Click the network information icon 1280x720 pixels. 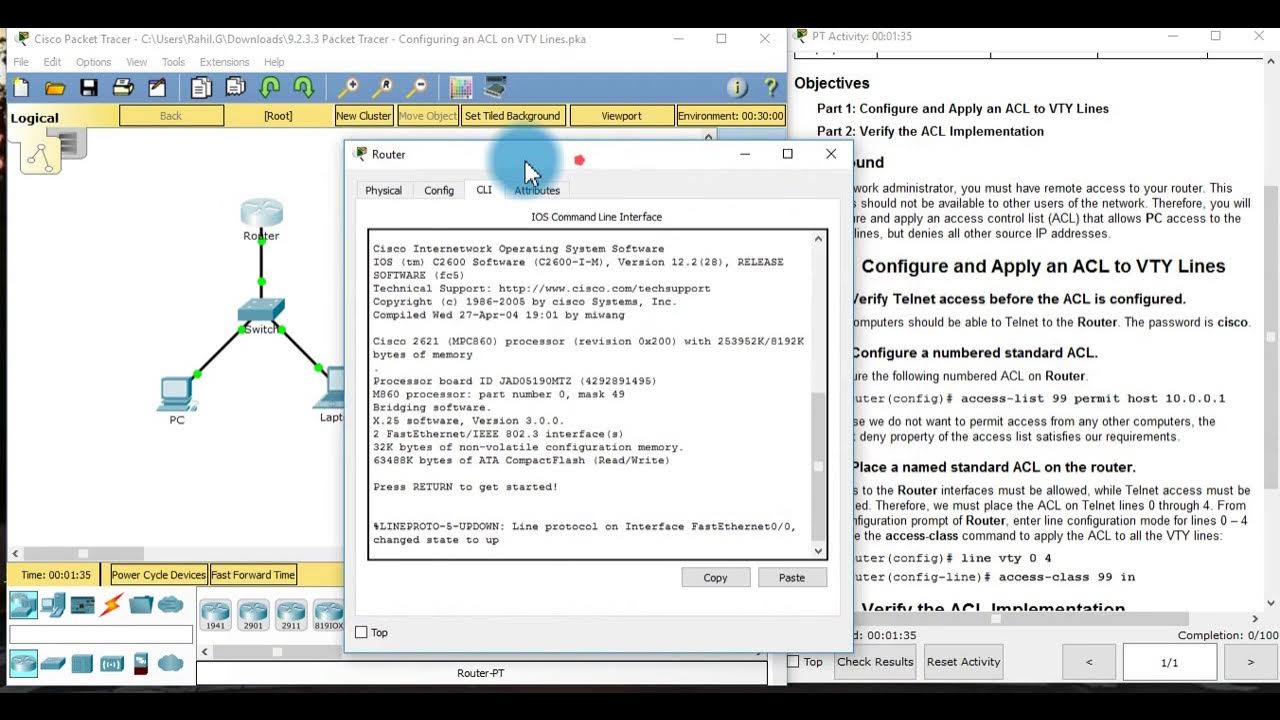[737, 88]
